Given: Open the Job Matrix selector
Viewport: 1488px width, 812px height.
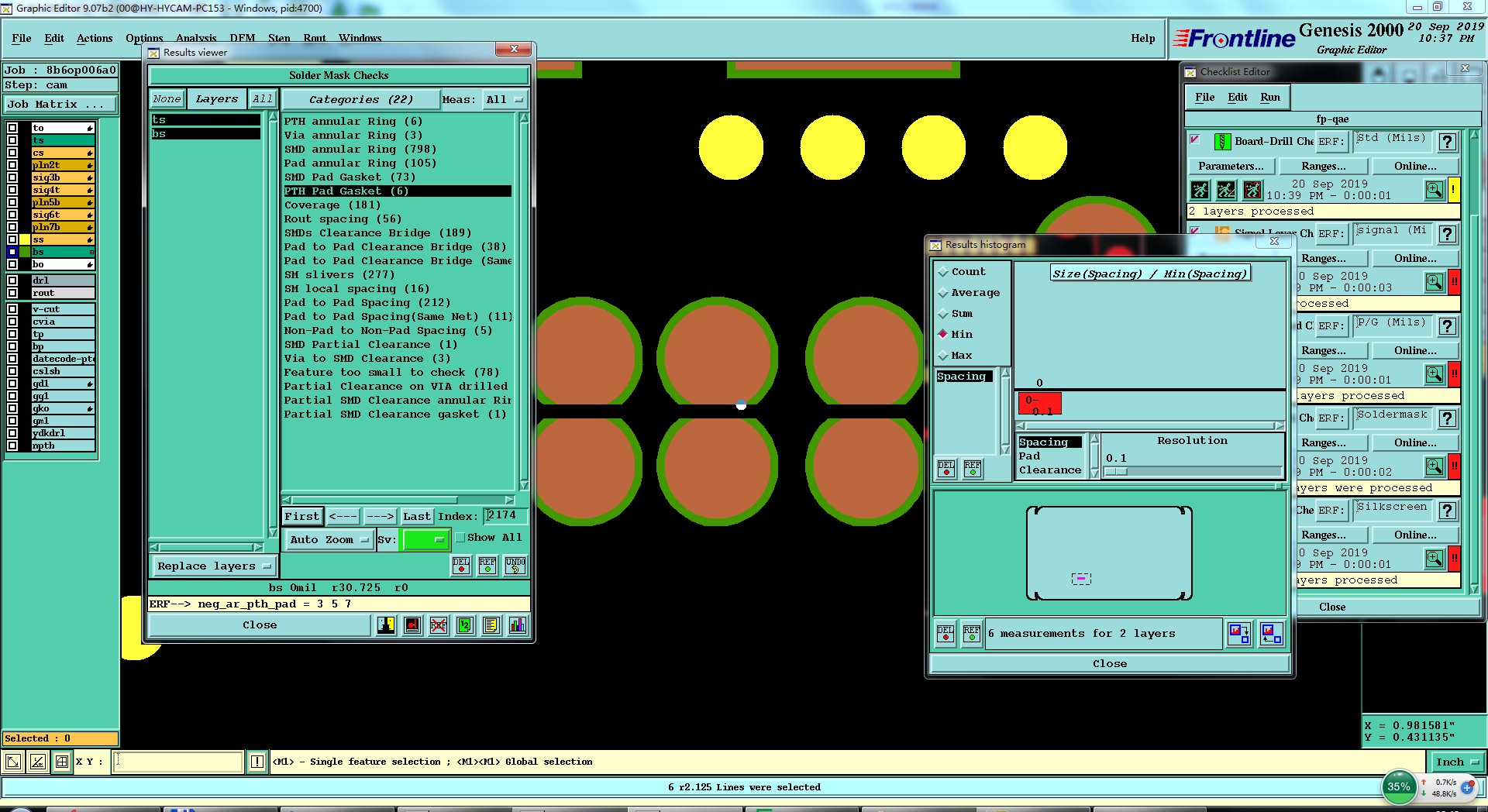Looking at the screenshot, I should pos(61,105).
